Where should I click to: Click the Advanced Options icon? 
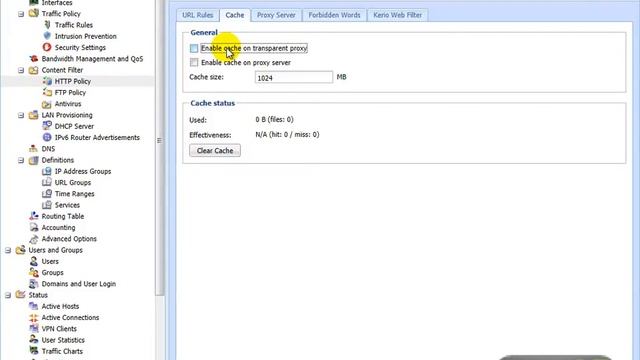(x=34, y=239)
